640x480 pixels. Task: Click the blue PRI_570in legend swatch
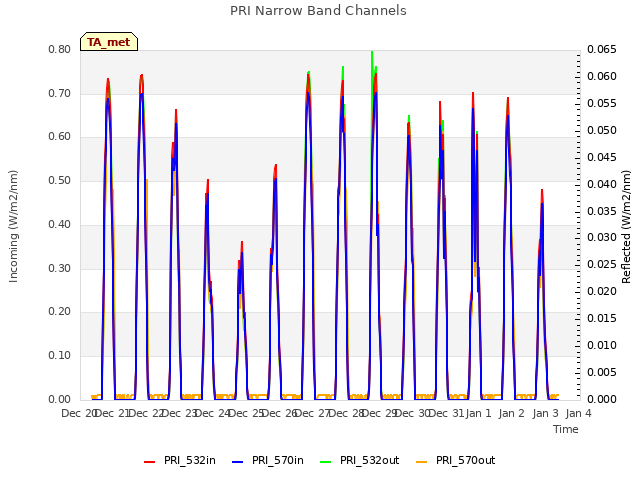pos(238,462)
